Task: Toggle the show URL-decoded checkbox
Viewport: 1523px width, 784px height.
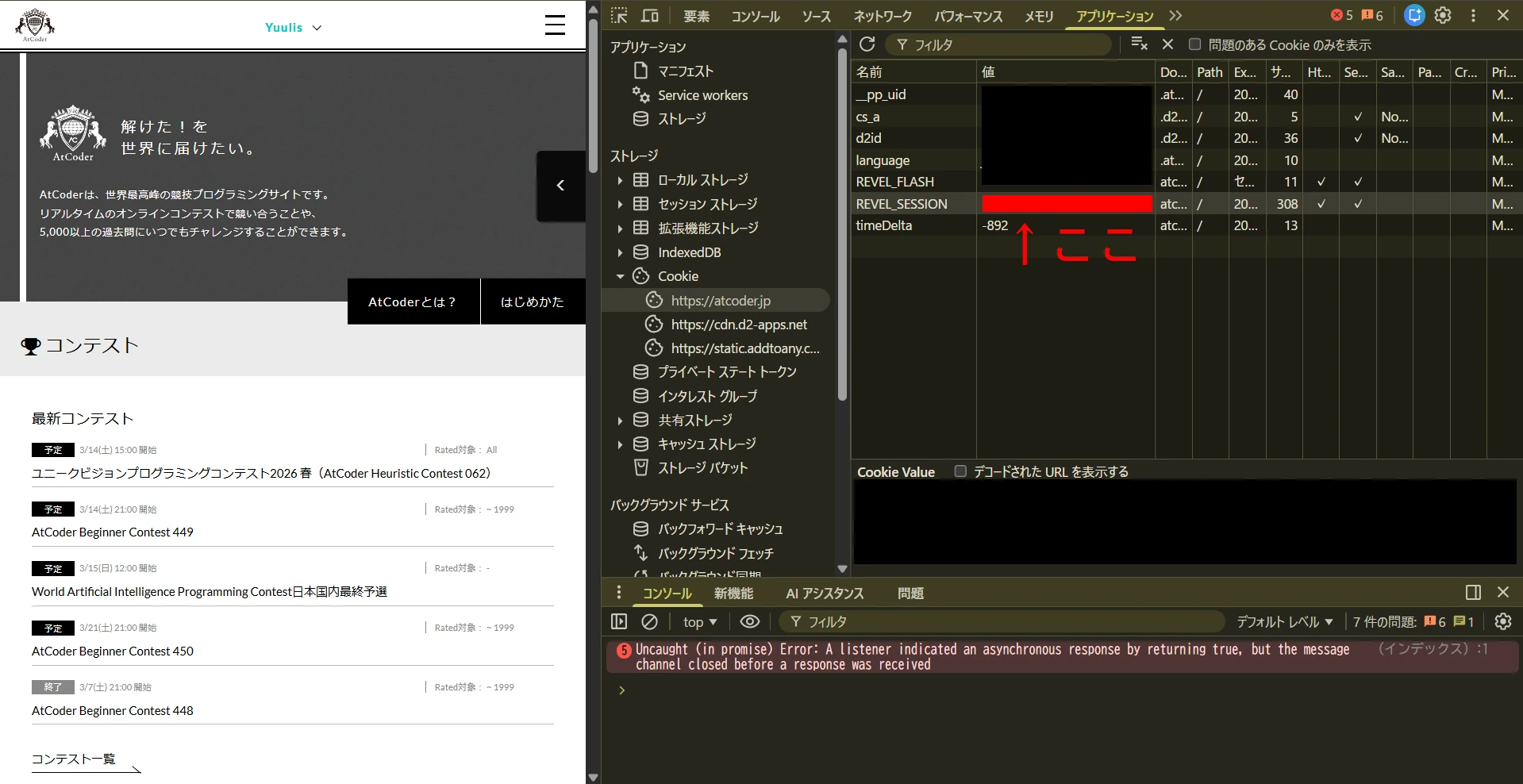Action: (x=960, y=471)
